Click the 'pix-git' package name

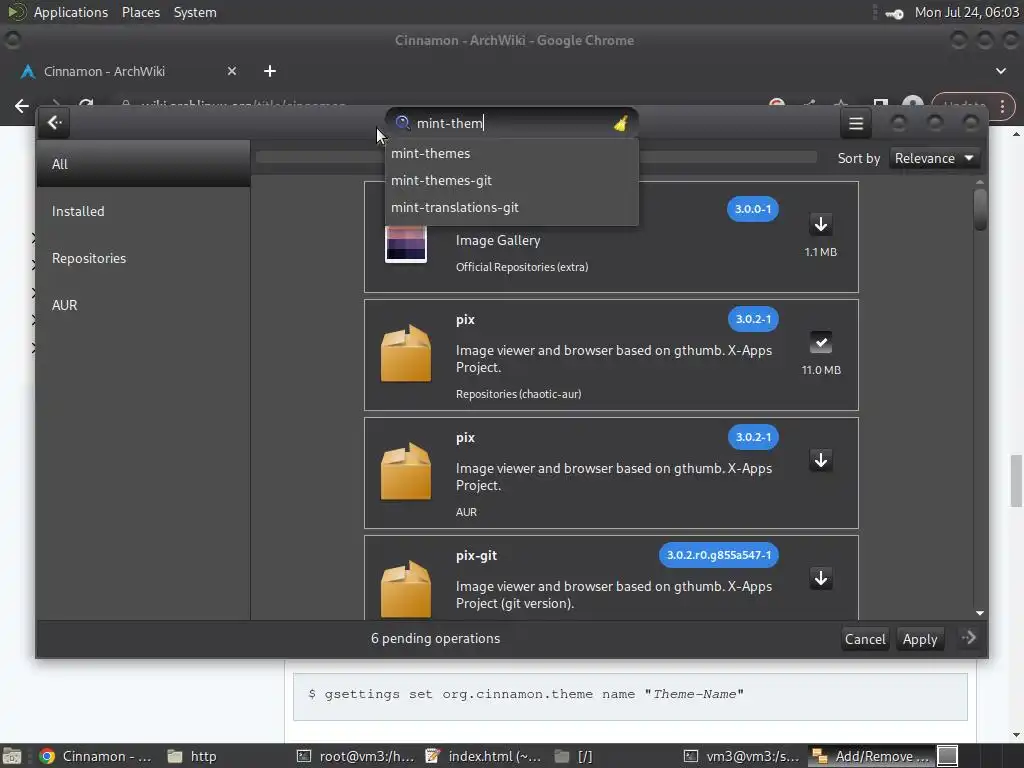point(476,556)
